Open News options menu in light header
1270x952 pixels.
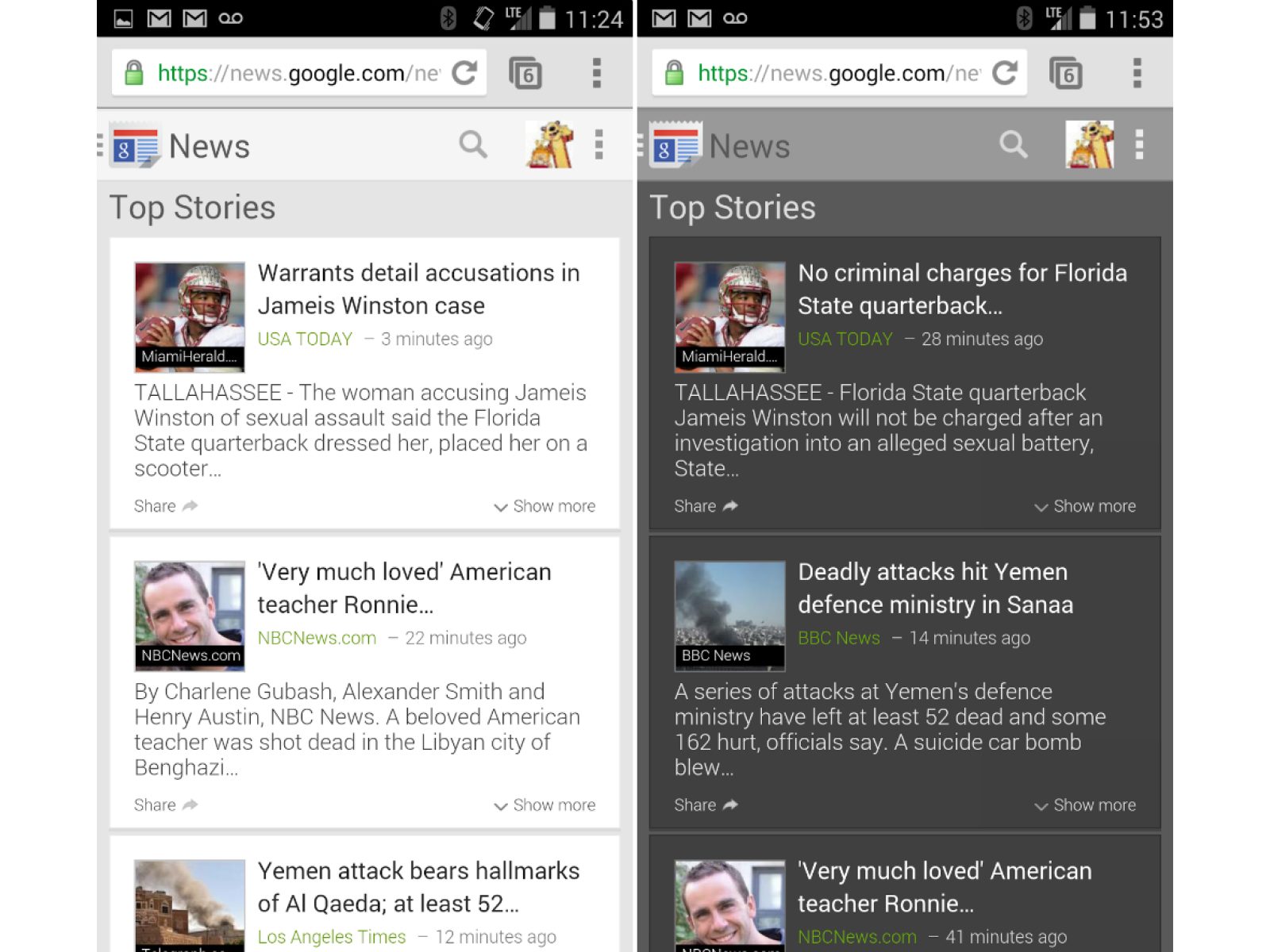599,144
